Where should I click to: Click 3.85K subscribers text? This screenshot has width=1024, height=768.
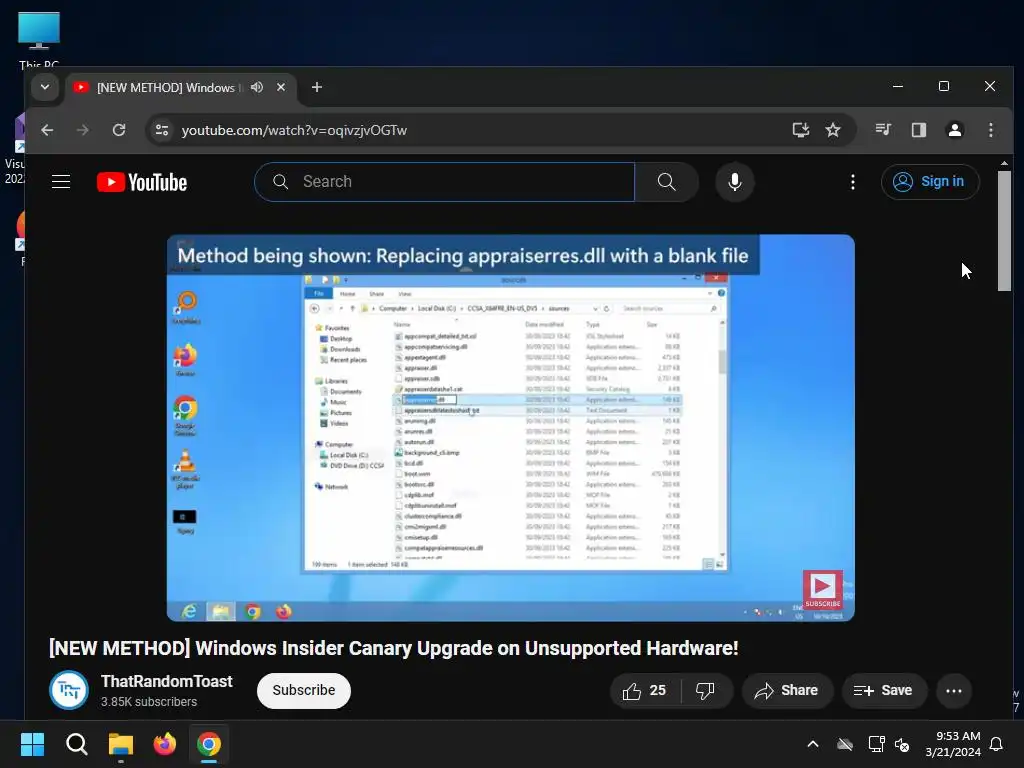tap(149, 701)
